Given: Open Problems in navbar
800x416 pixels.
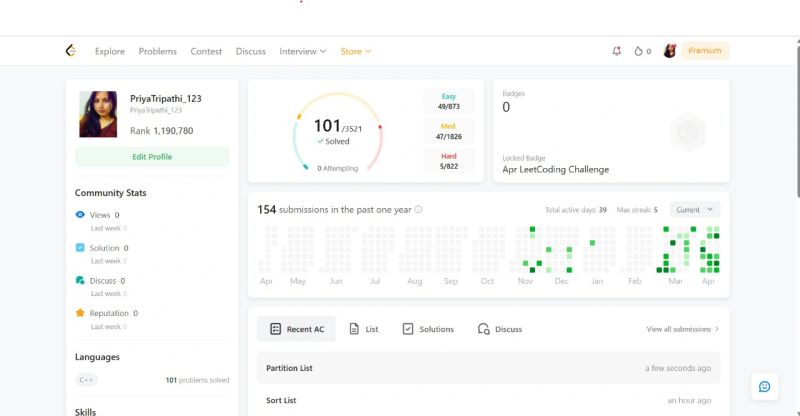Looking at the screenshot, I should coord(158,51).
